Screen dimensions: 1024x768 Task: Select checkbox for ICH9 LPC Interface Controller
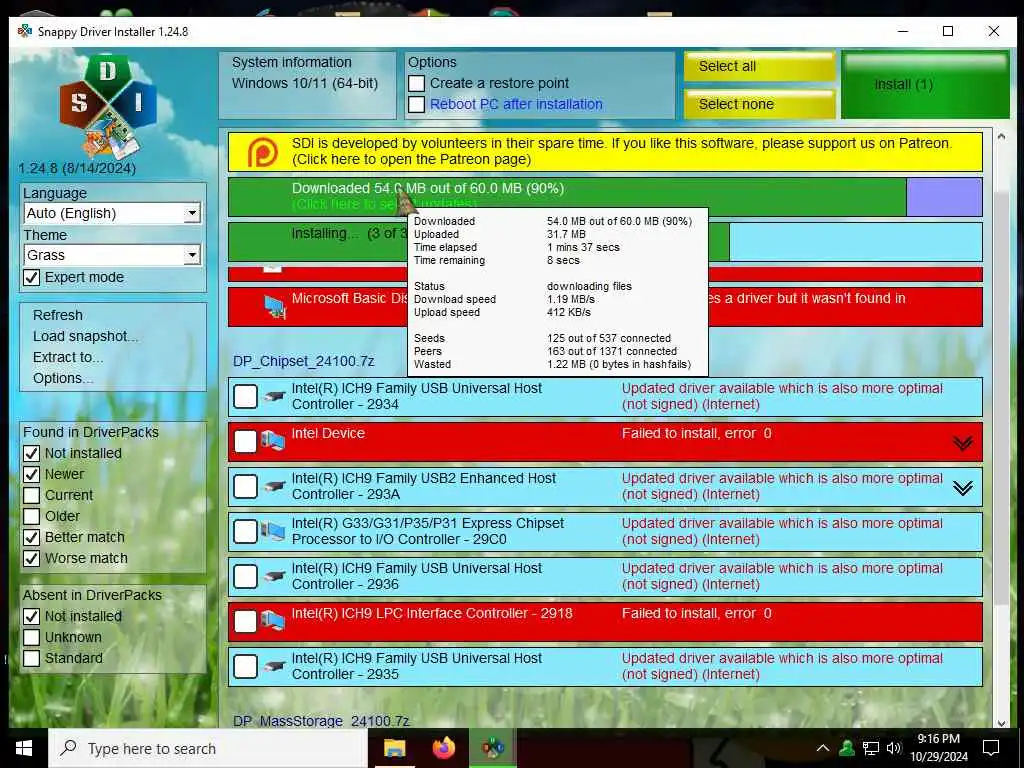[x=246, y=621]
